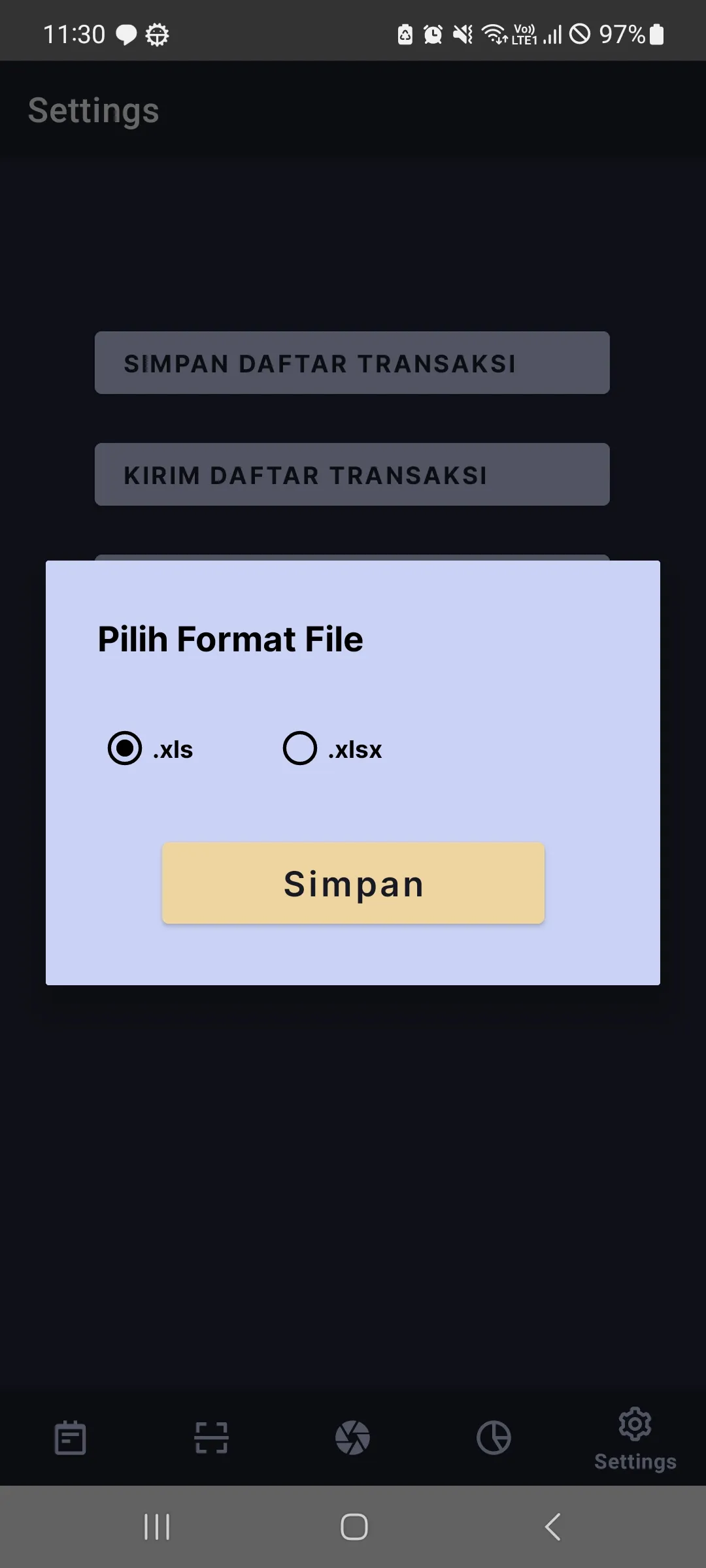Select the barcode scanner icon
The height and width of the screenshot is (1568, 706).
click(212, 1437)
